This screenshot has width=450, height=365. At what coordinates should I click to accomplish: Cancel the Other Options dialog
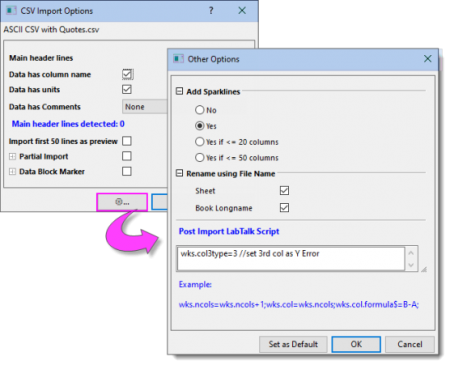pos(410,344)
